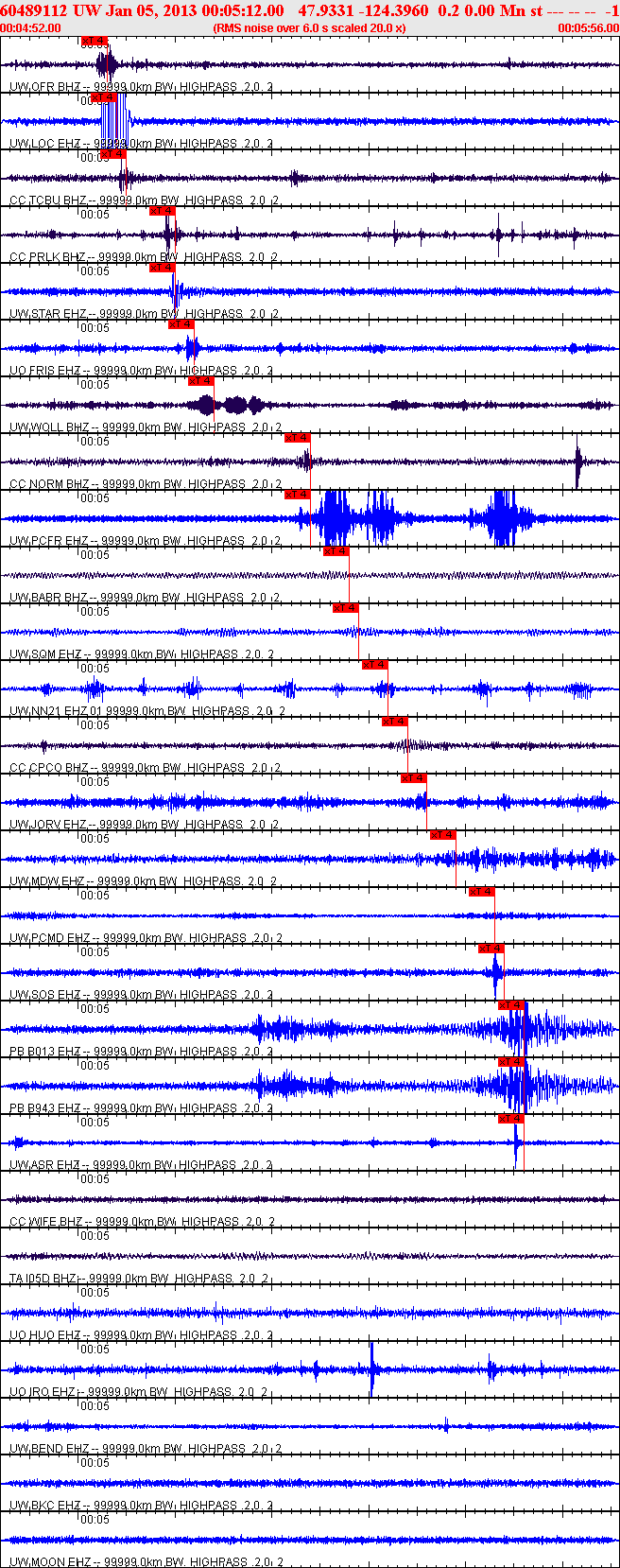Select the UW.PCMD EHZ station label
This screenshot has height=1568, width=620.
coord(145,938)
